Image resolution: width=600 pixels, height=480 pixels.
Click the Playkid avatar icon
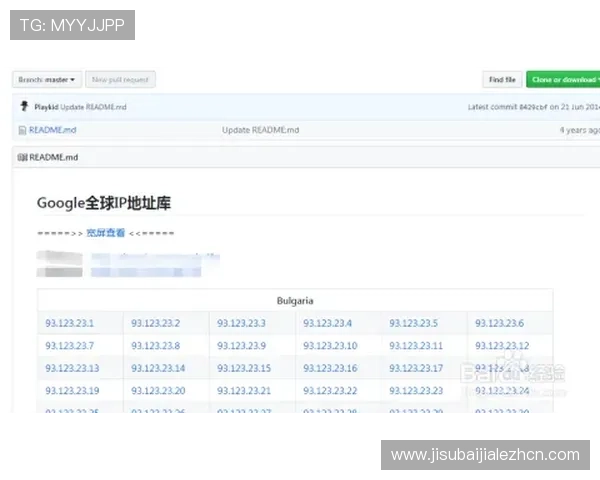point(24,106)
